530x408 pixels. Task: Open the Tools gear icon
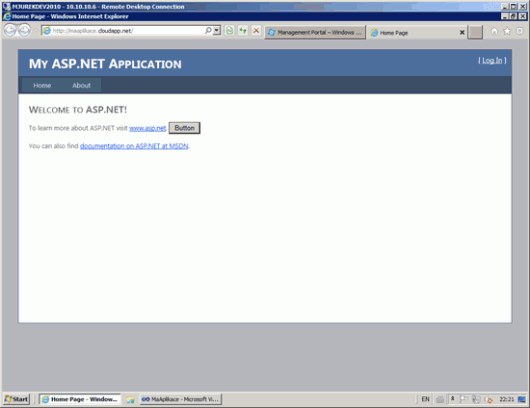pos(520,31)
